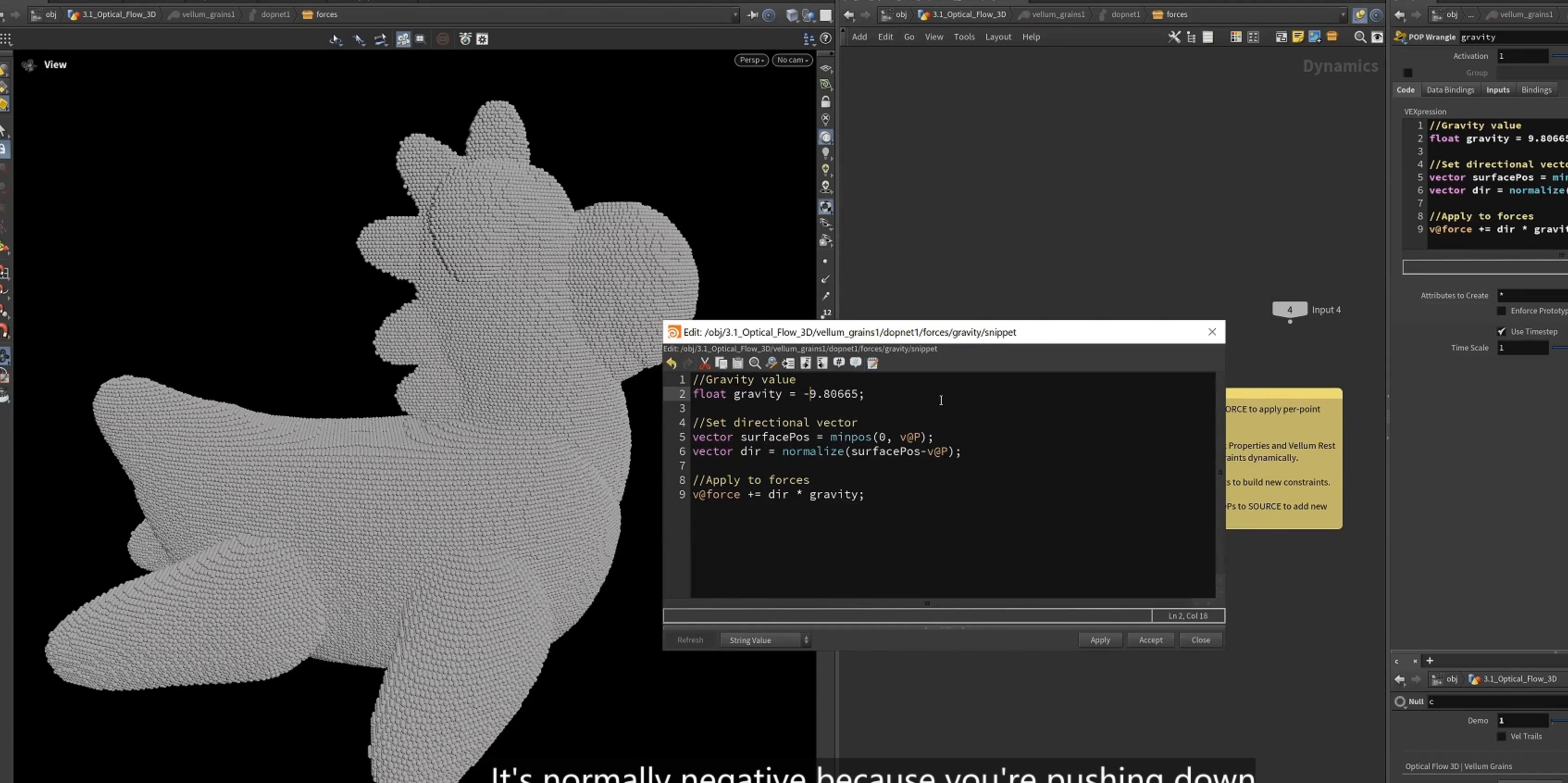Open the wrench tools icon in network editor
The height and width of the screenshot is (783, 1568).
tap(1174, 37)
